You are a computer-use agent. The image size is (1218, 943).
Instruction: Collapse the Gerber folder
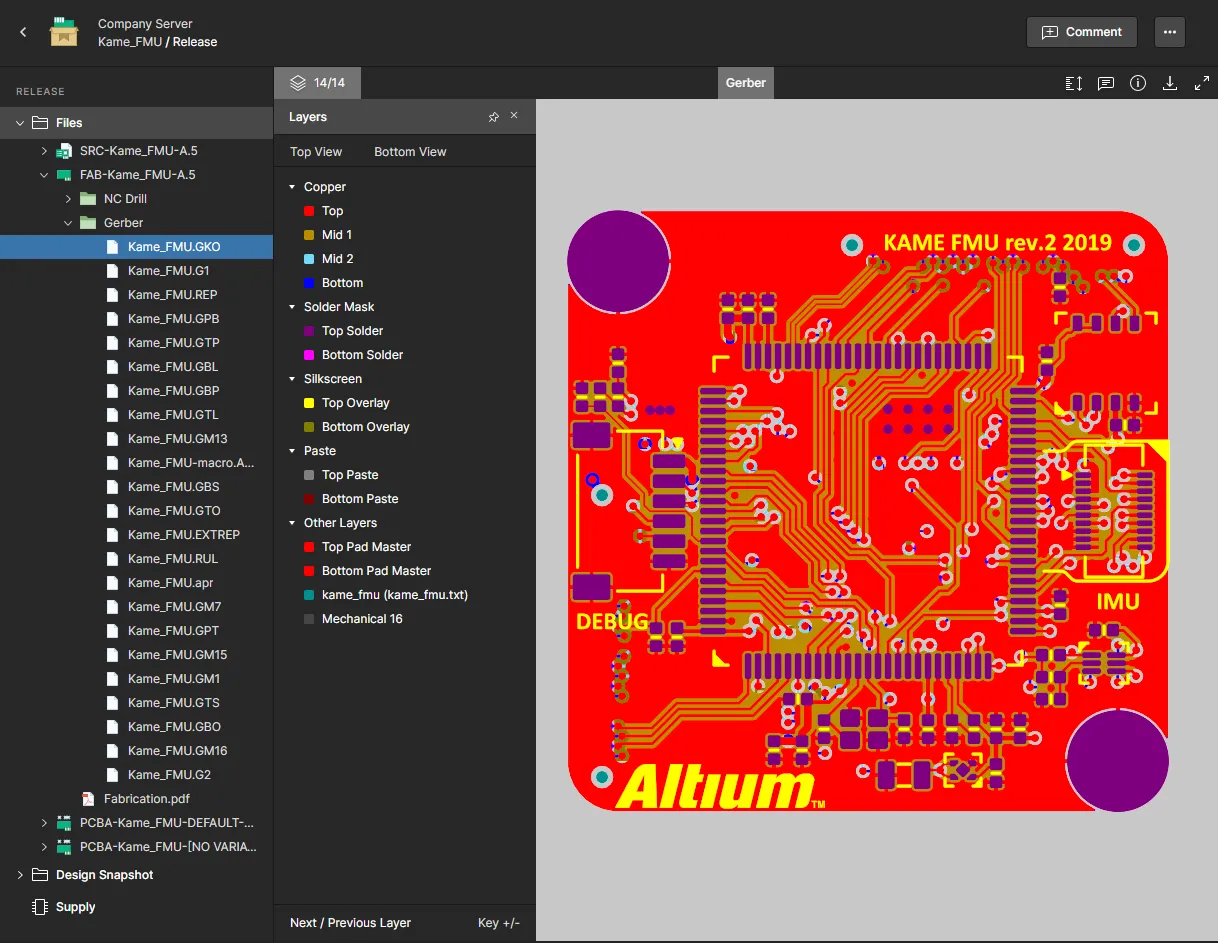68,223
